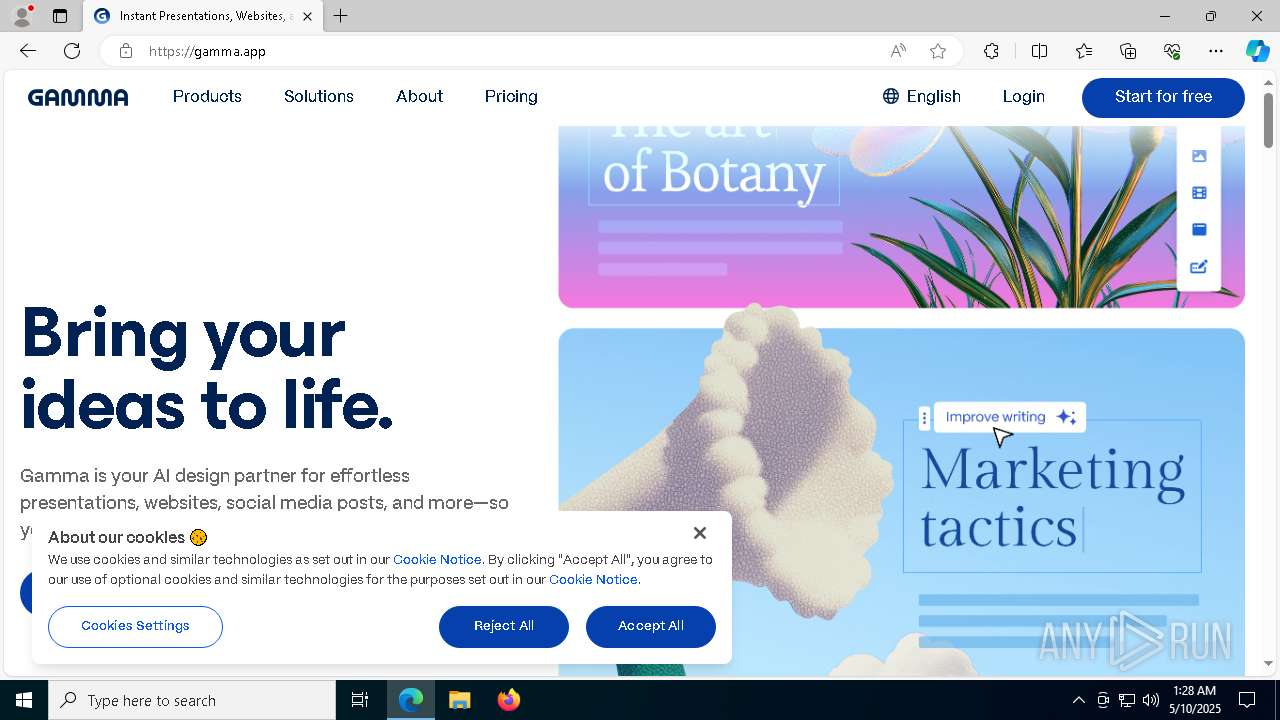Open Collections panel
This screenshot has height=720, width=1280.
(x=1128, y=51)
